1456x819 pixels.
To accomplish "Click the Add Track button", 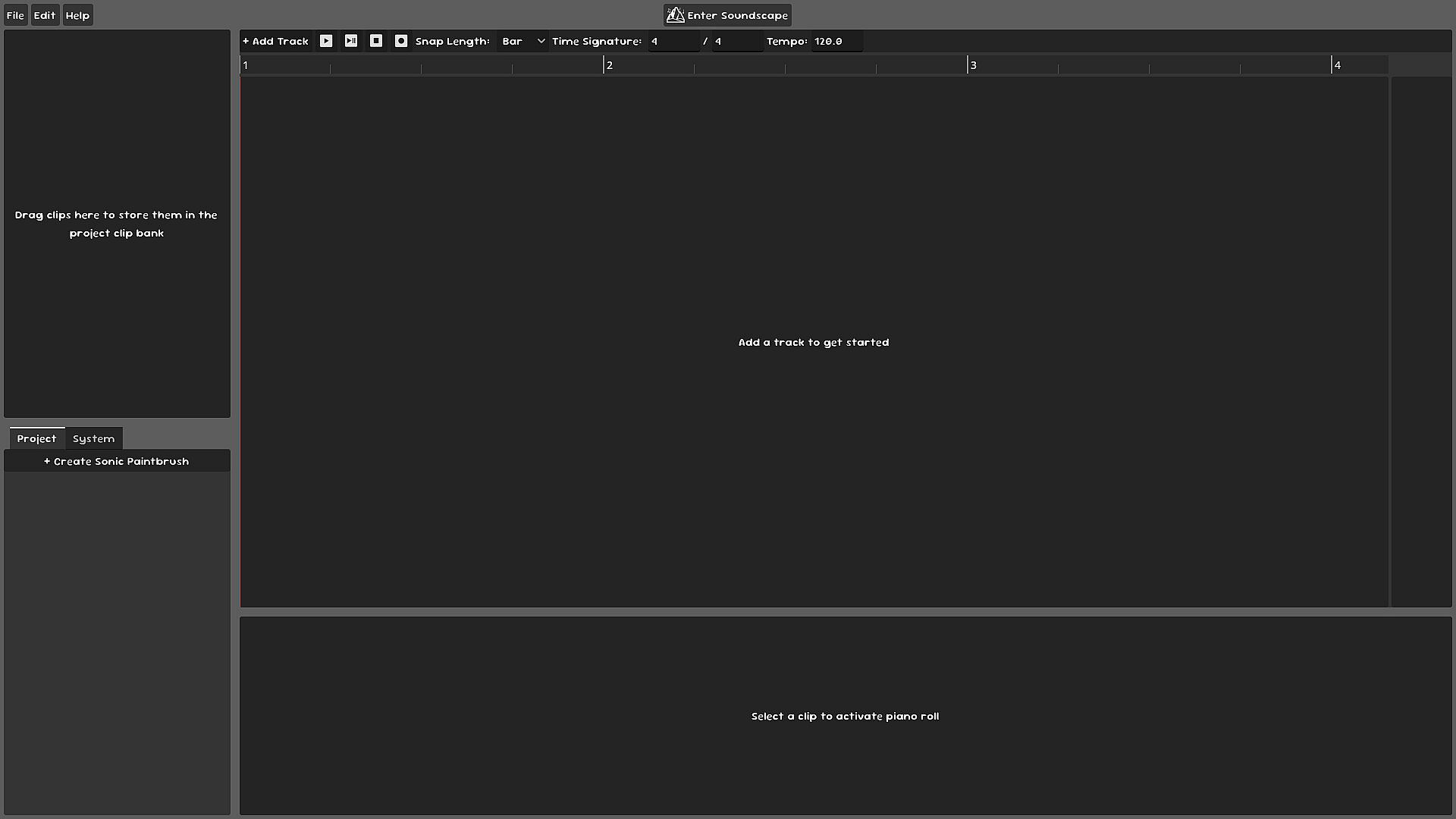I will (x=276, y=41).
